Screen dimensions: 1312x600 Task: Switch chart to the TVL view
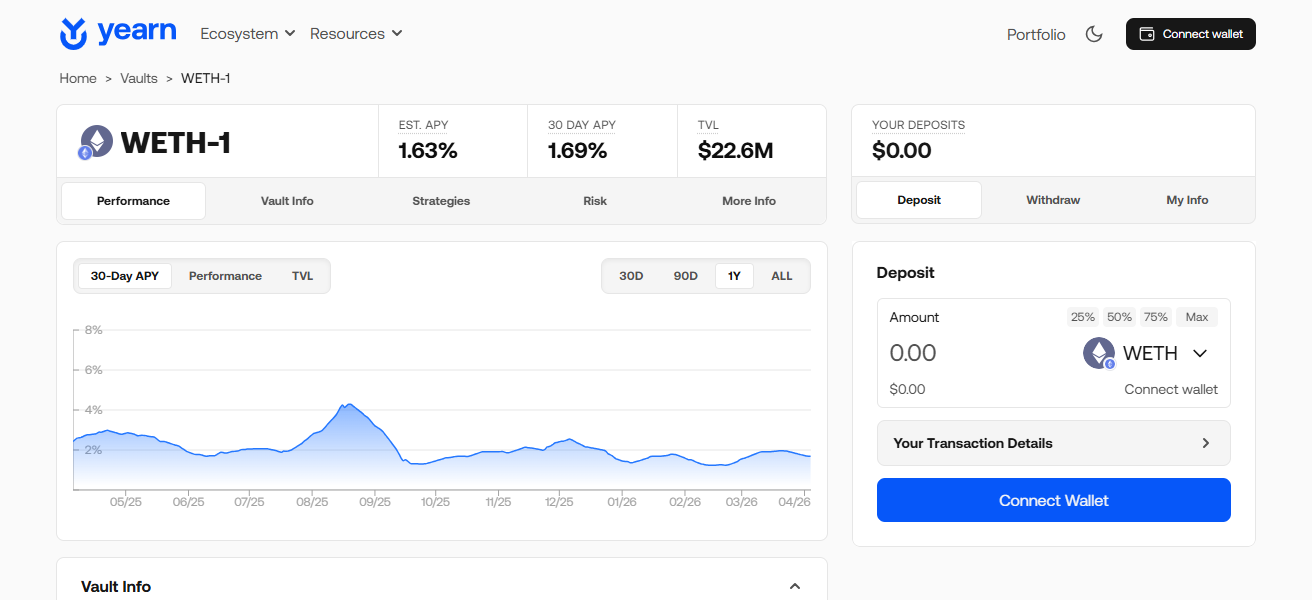[302, 276]
